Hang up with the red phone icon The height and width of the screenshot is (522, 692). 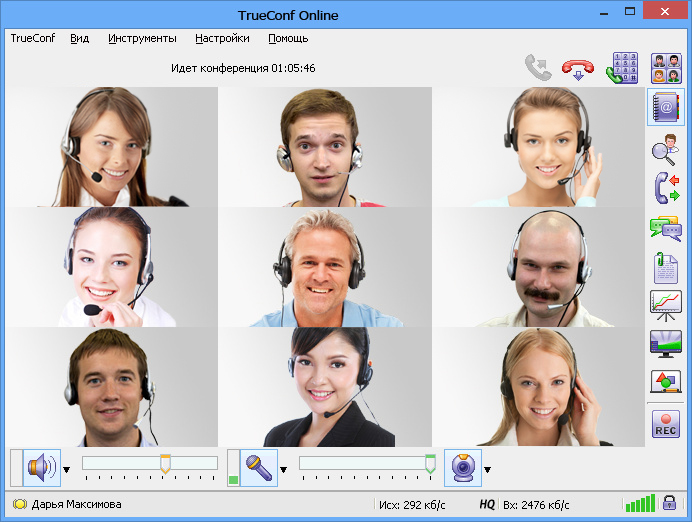[578, 69]
